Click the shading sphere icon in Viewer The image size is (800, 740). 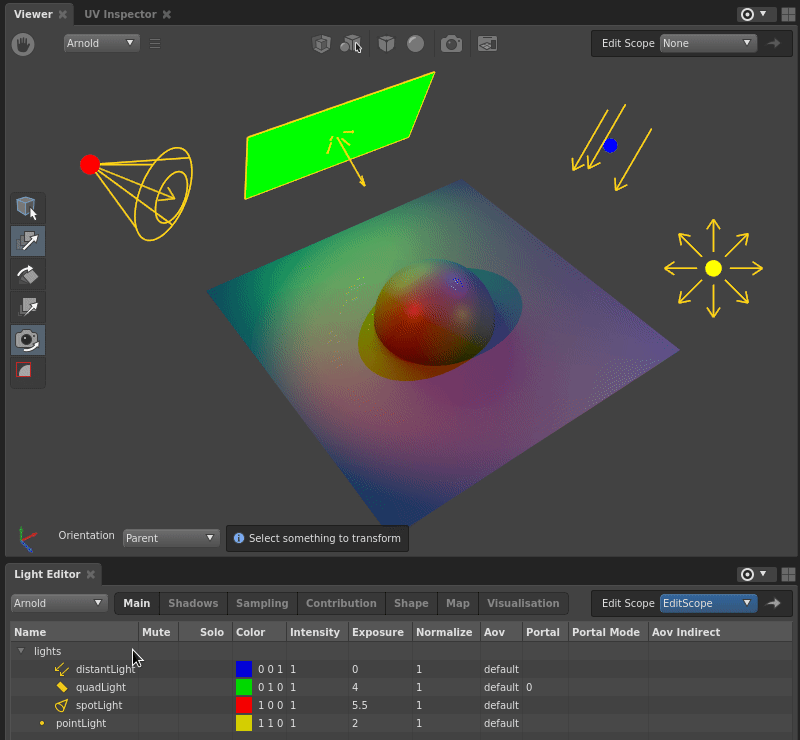tap(416, 43)
